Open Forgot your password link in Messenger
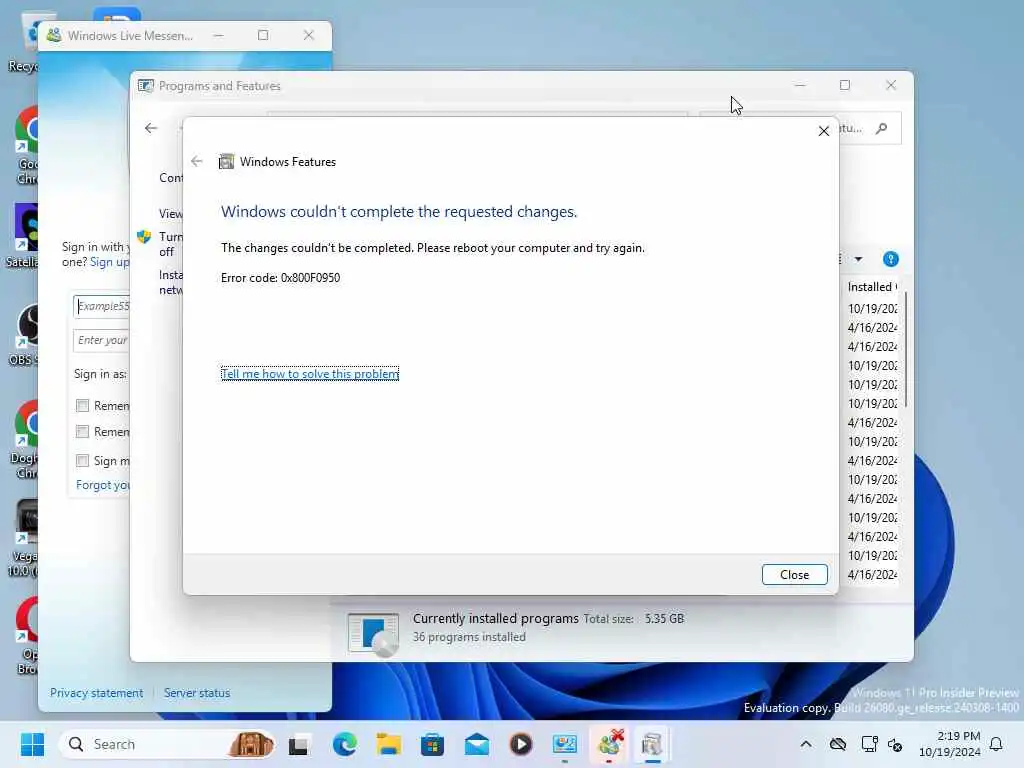Image resolution: width=1024 pixels, height=768 pixels. (x=103, y=485)
